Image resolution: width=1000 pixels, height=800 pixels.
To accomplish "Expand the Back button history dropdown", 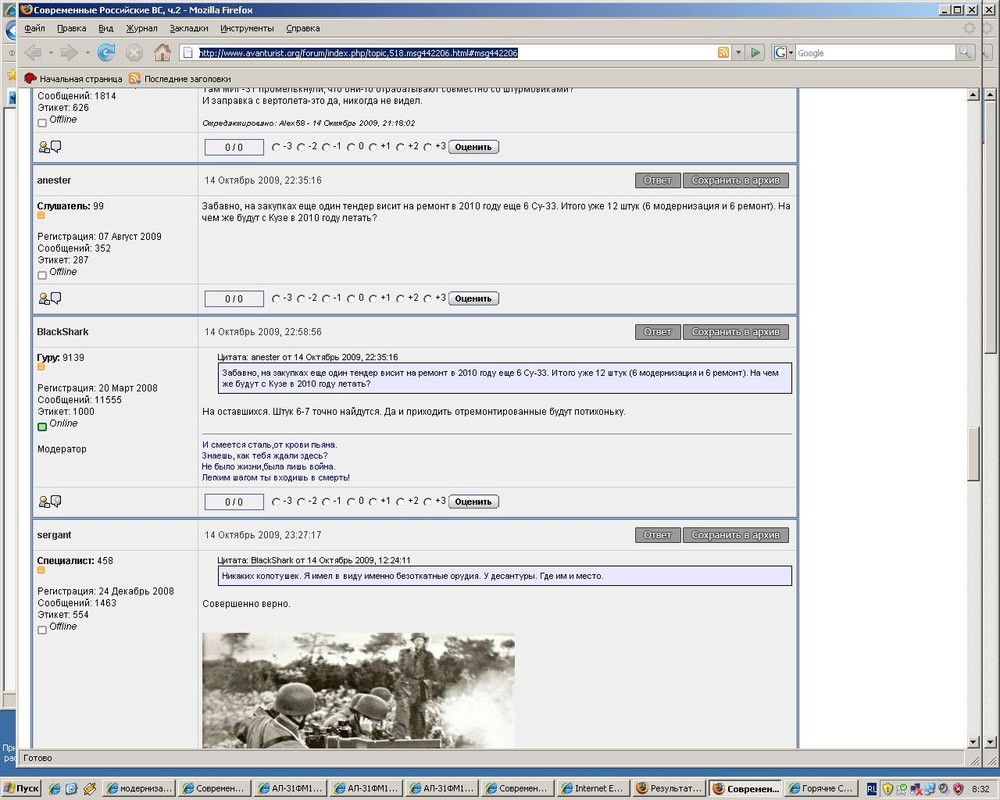I will click(51, 53).
